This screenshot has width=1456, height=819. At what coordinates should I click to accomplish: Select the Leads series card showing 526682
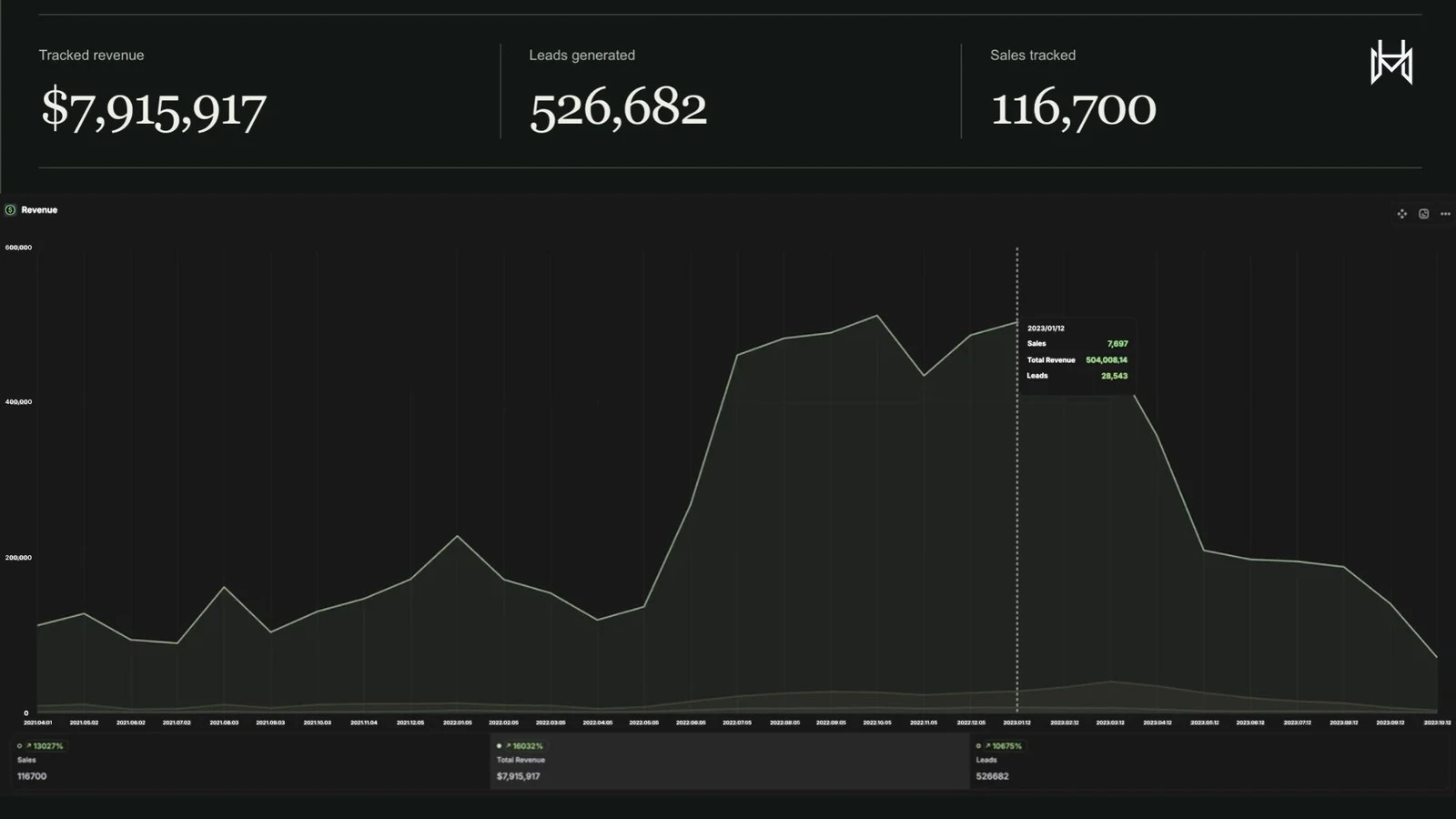tap(1210, 762)
